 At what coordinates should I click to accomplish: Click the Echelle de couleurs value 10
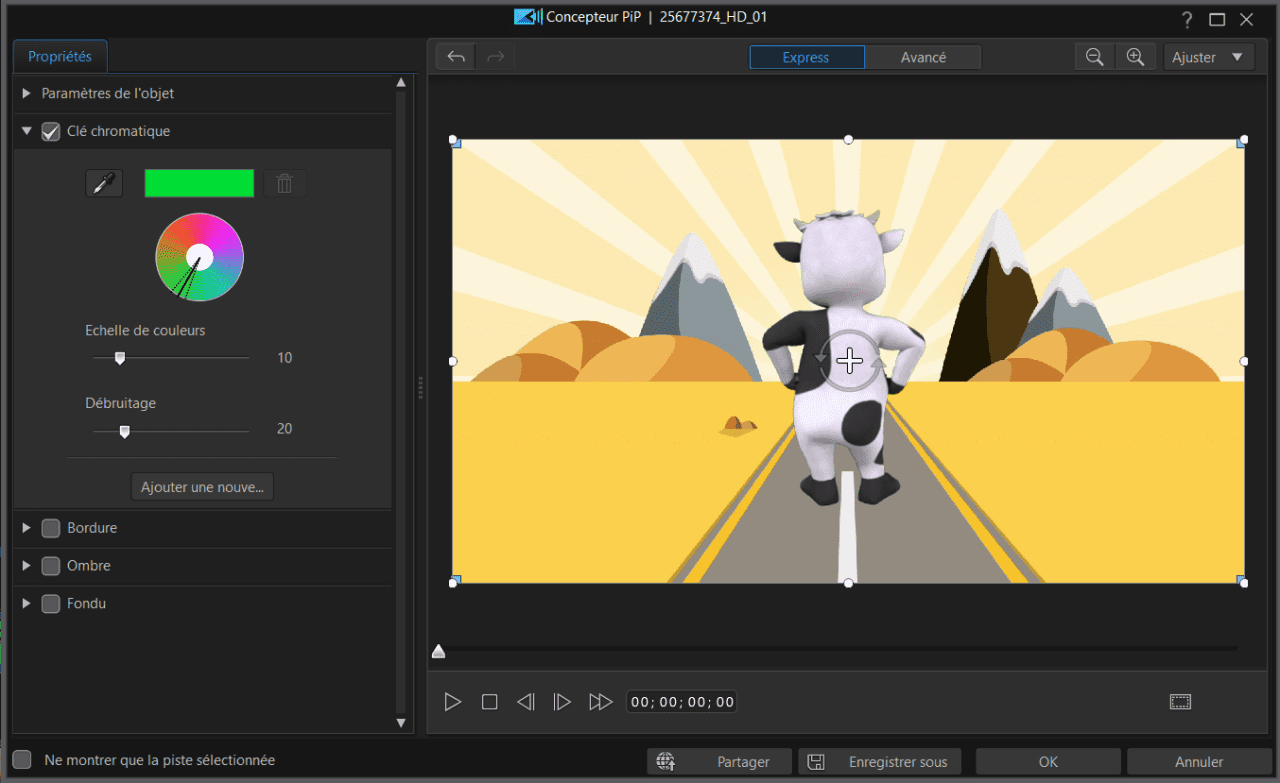pyautogui.click(x=285, y=358)
